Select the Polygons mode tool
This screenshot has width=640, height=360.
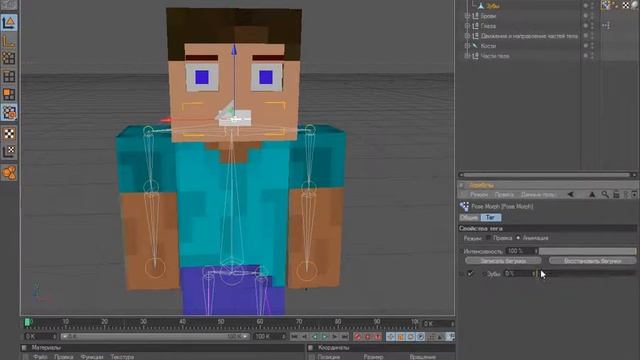(9, 94)
